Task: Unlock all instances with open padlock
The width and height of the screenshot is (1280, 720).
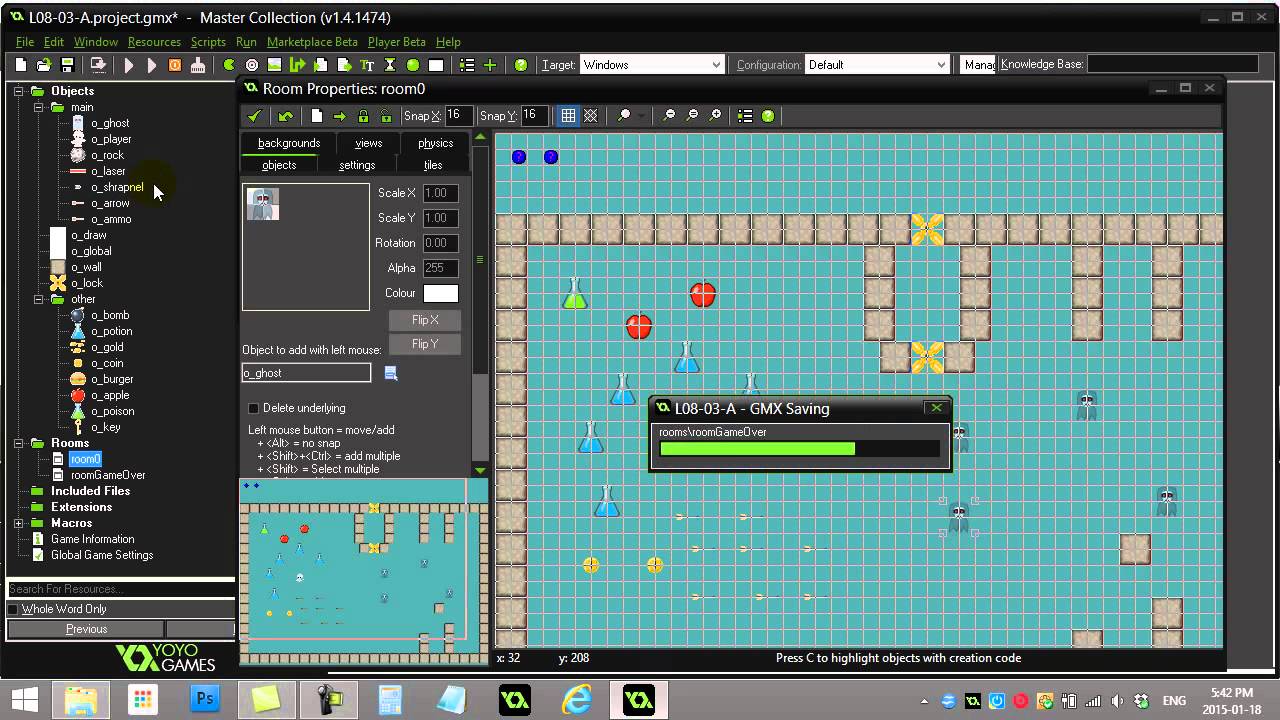Action: tap(386, 116)
